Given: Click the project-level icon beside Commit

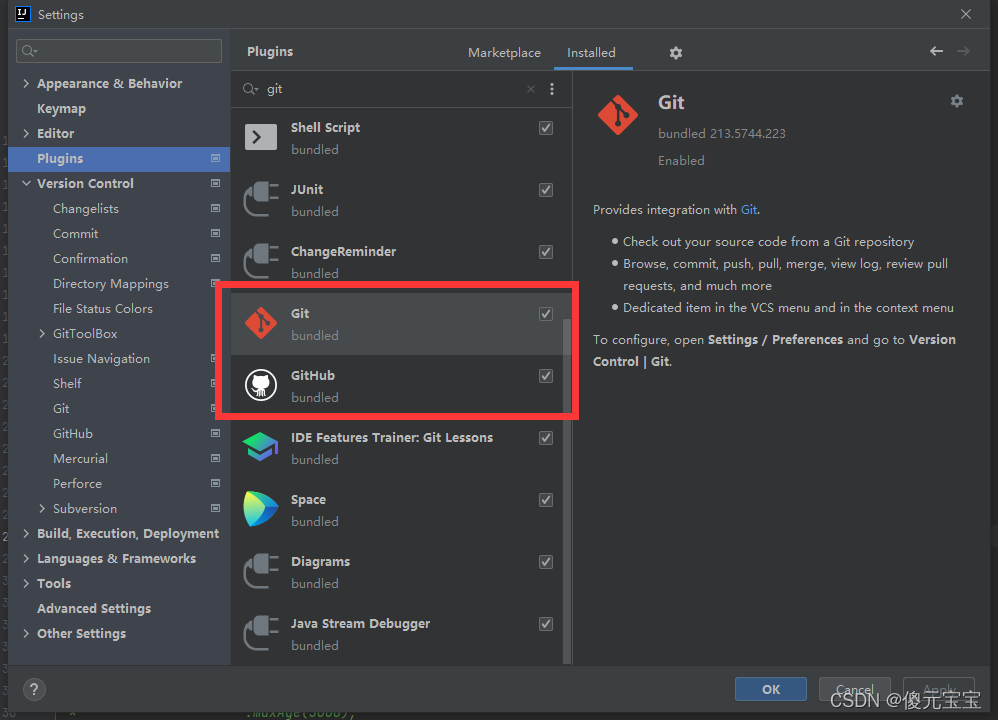Looking at the screenshot, I should coord(216,233).
